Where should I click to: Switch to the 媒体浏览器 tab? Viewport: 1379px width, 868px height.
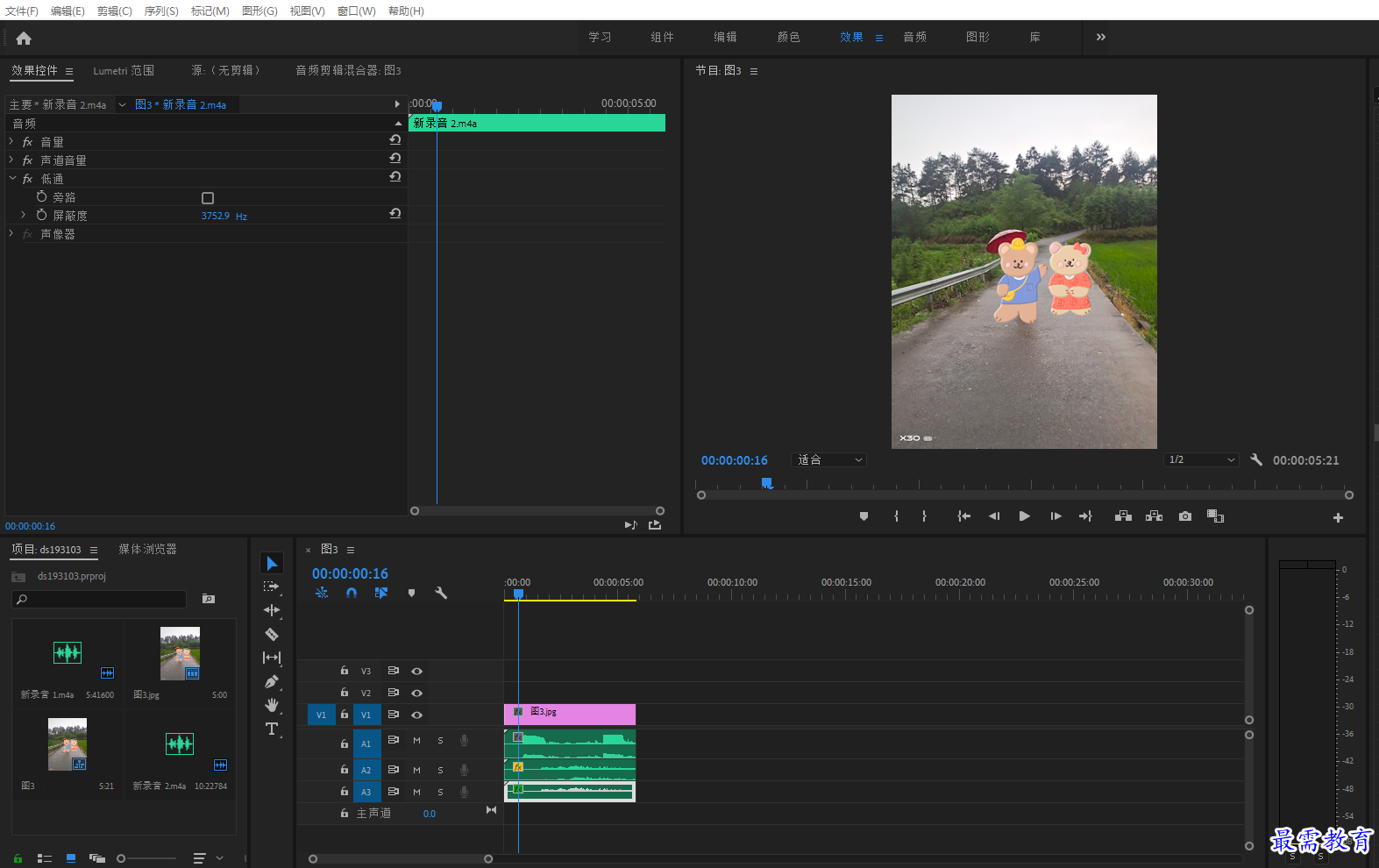pos(147,549)
